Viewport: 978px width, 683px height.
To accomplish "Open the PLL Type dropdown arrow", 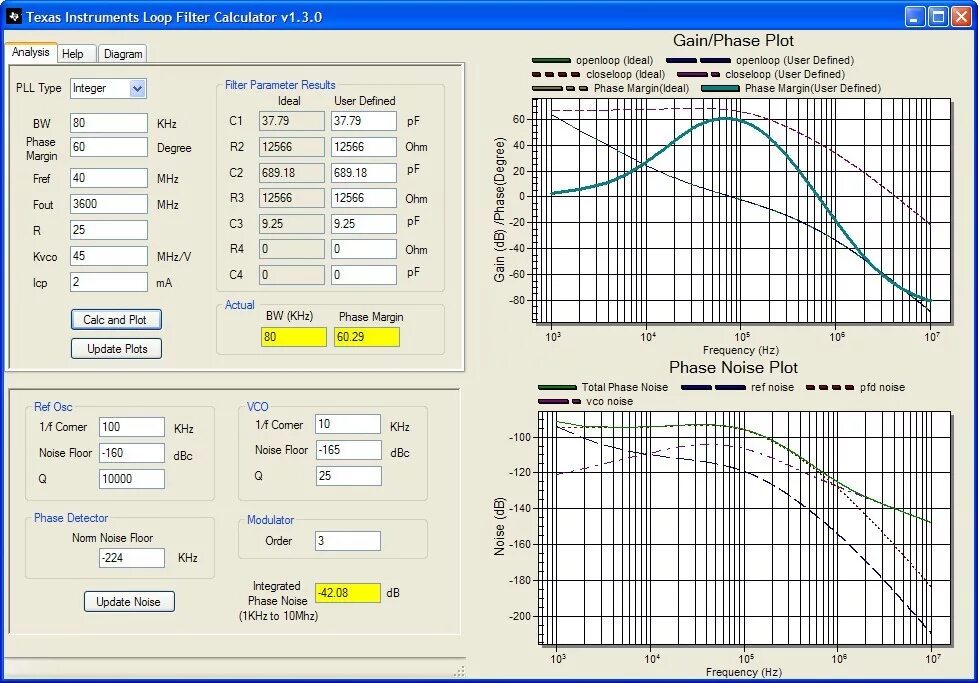I will [x=137, y=89].
